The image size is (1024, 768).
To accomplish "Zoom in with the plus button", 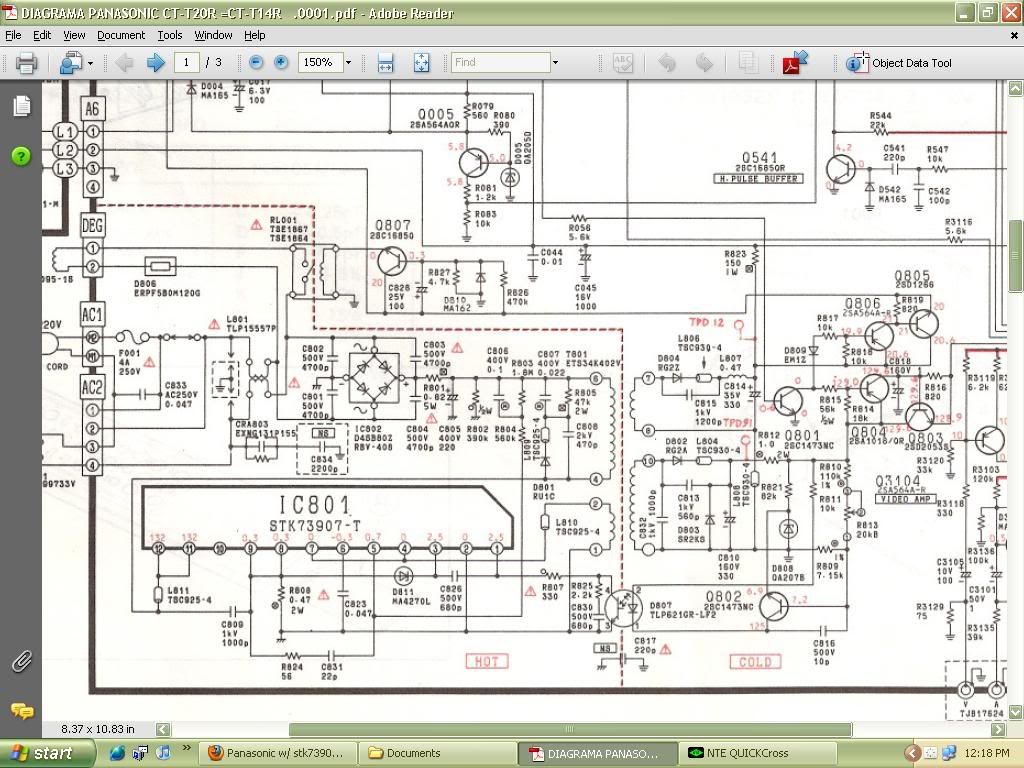I will pyautogui.click(x=281, y=62).
